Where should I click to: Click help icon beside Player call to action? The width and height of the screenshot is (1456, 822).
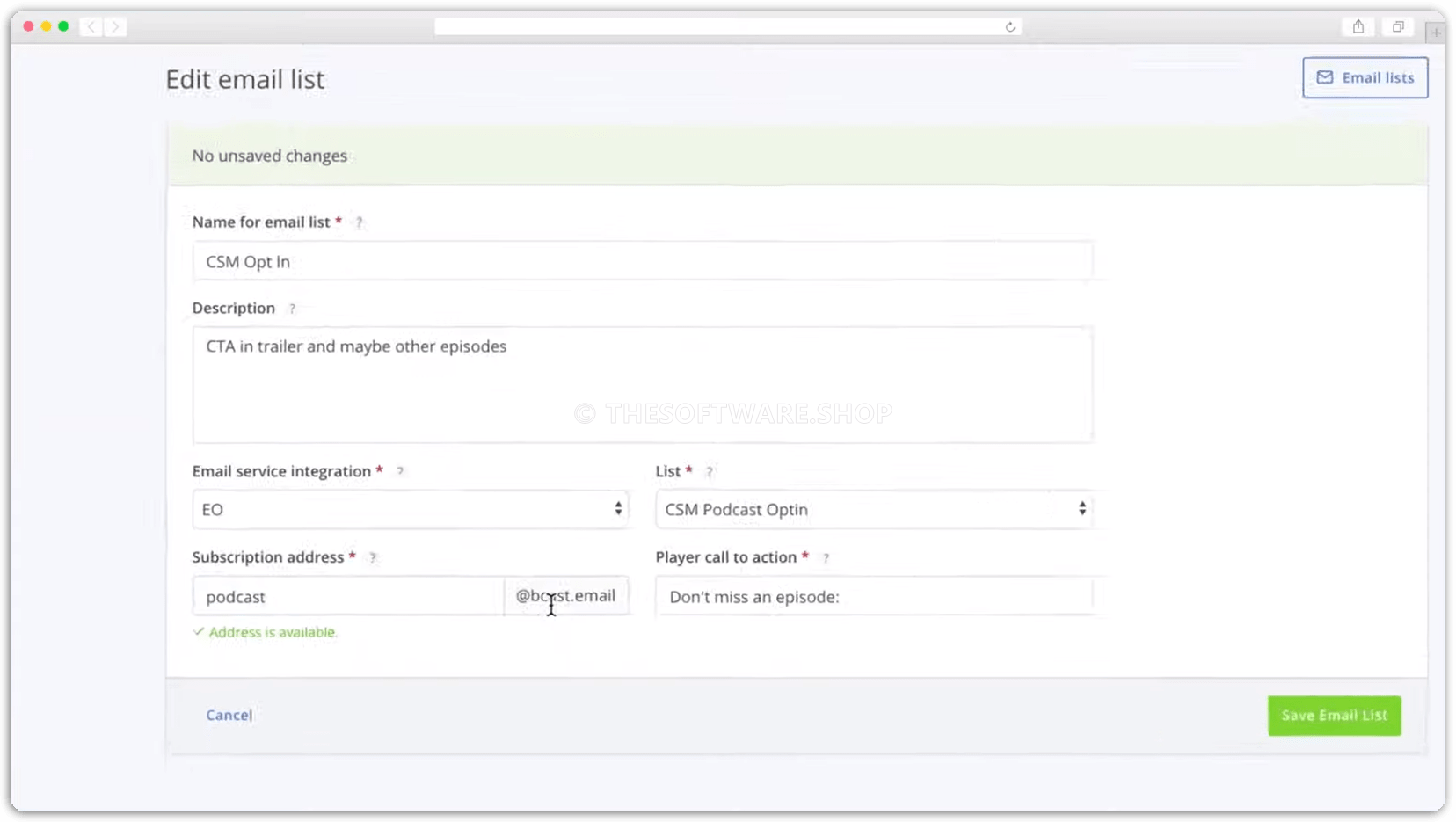click(x=826, y=557)
